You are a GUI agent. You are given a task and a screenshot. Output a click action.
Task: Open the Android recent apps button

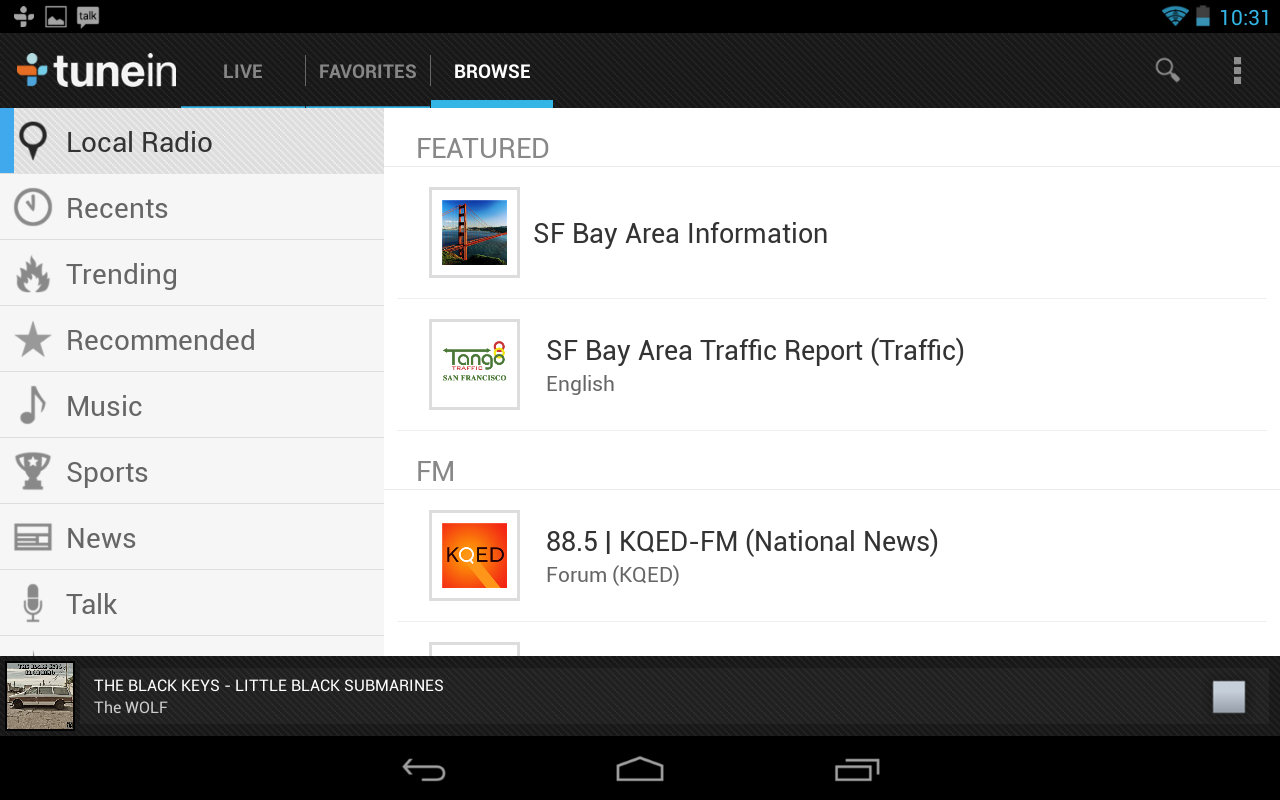click(857, 769)
